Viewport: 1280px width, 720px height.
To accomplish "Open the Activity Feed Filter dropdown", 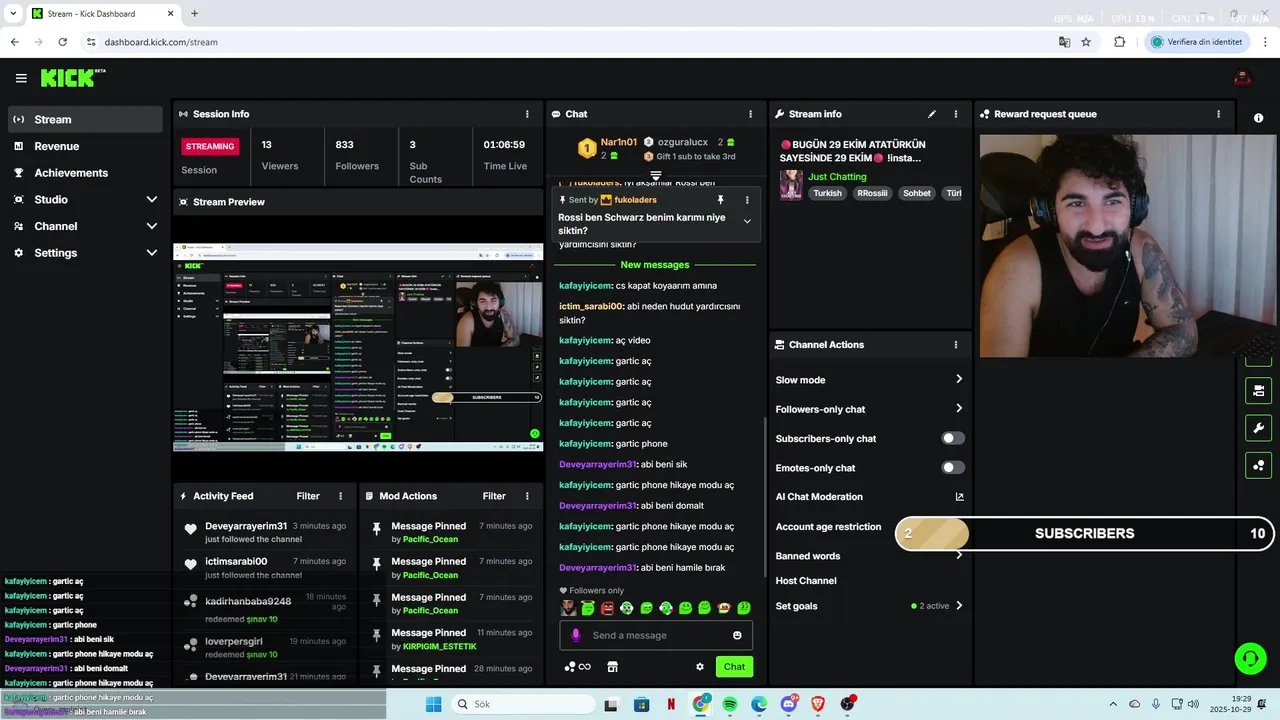I will click(x=308, y=496).
